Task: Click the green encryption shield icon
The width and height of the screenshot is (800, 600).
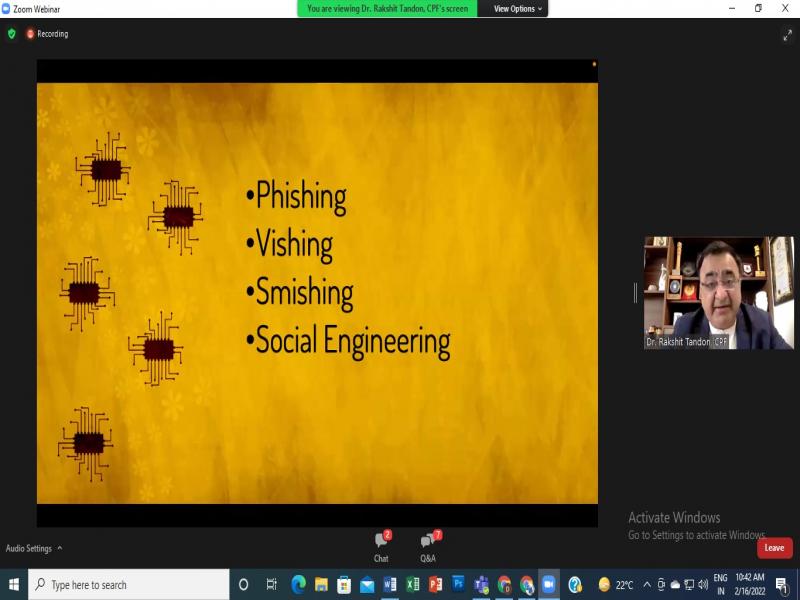Action: tap(12, 33)
